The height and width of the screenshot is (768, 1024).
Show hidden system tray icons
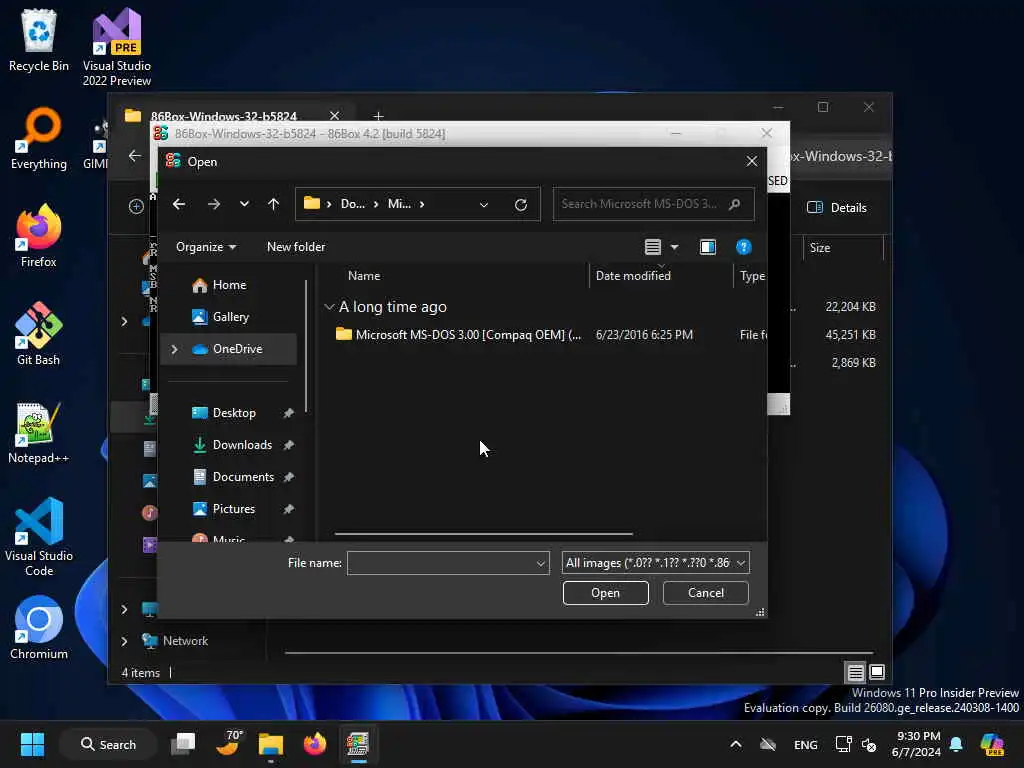click(735, 744)
